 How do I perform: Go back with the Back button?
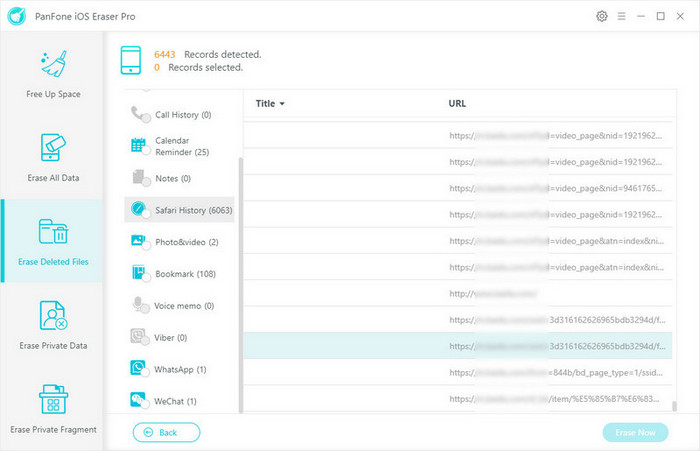pos(167,432)
